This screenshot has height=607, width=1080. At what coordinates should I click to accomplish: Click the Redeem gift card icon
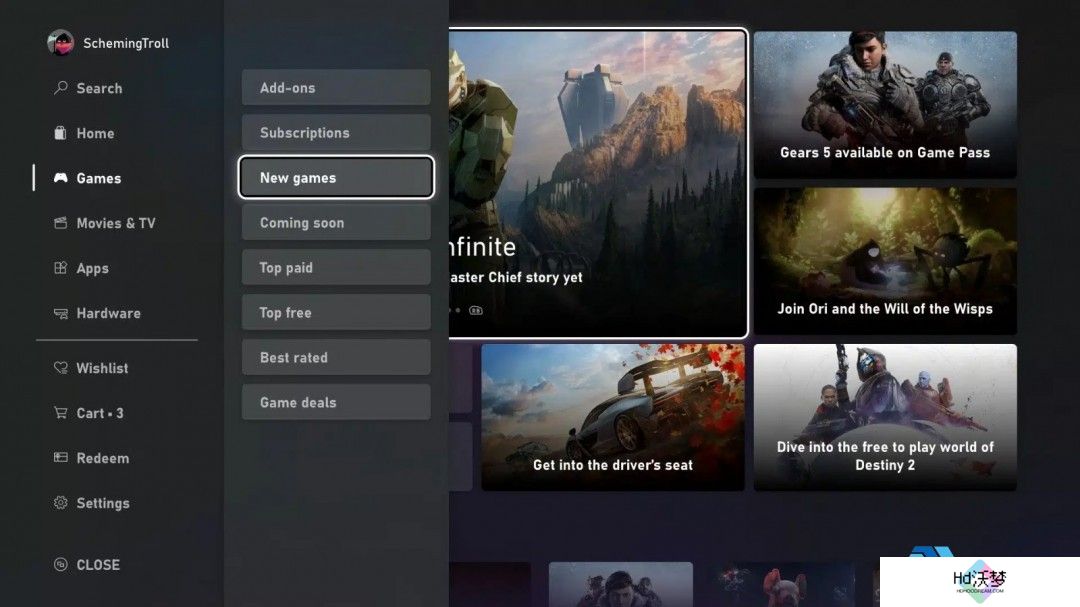[61, 457]
